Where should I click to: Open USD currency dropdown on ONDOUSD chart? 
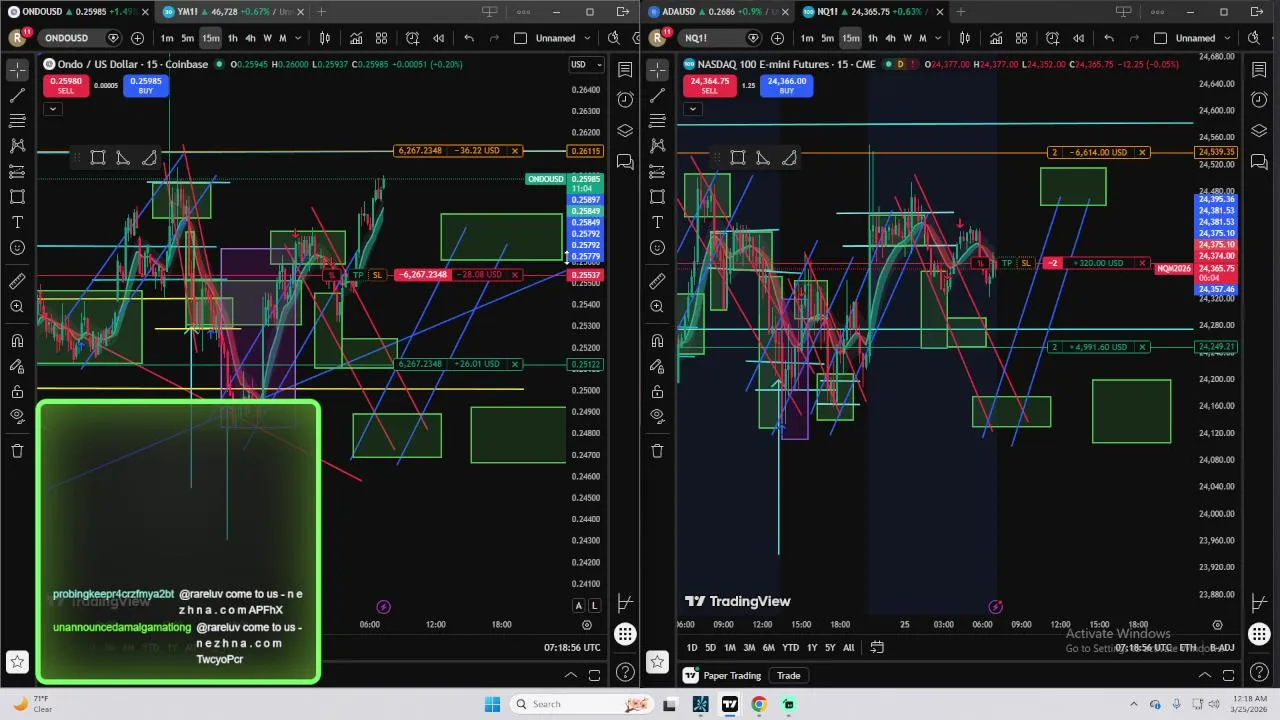click(x=585, y=64)
